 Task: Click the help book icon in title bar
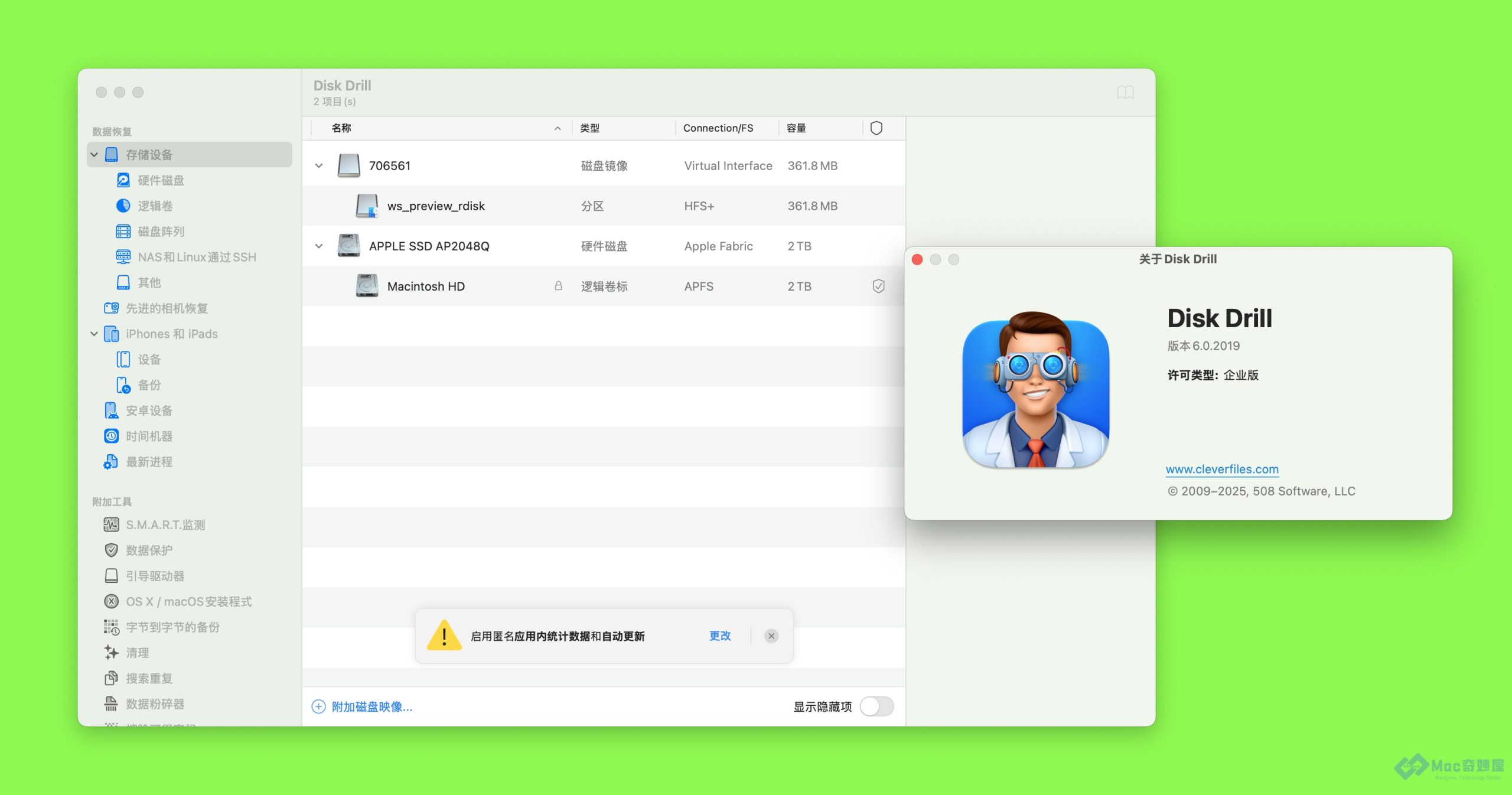click(x=1125, y=92)
